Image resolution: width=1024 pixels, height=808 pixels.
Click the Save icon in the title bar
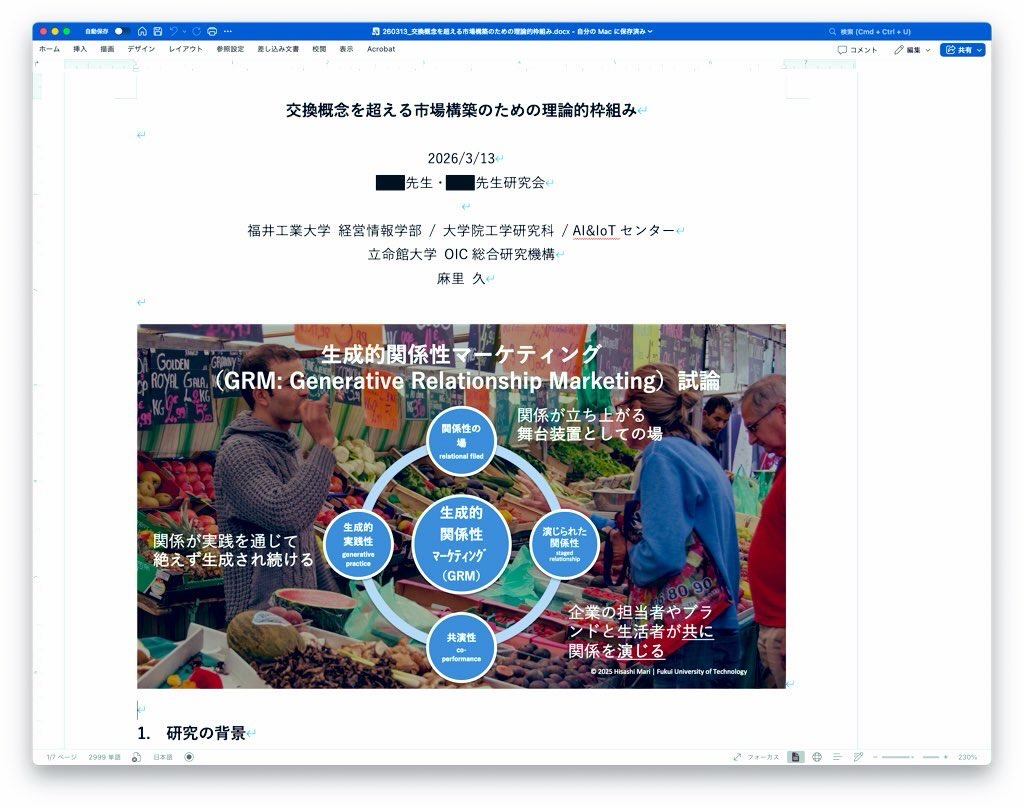(x=158, y=32)
